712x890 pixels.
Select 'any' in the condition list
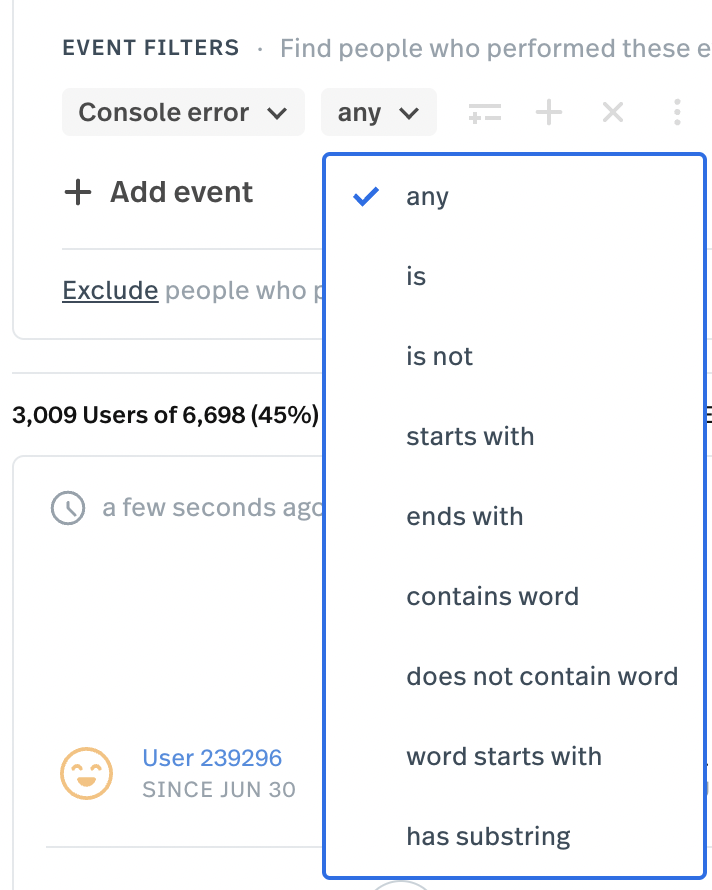pos(514,196)
